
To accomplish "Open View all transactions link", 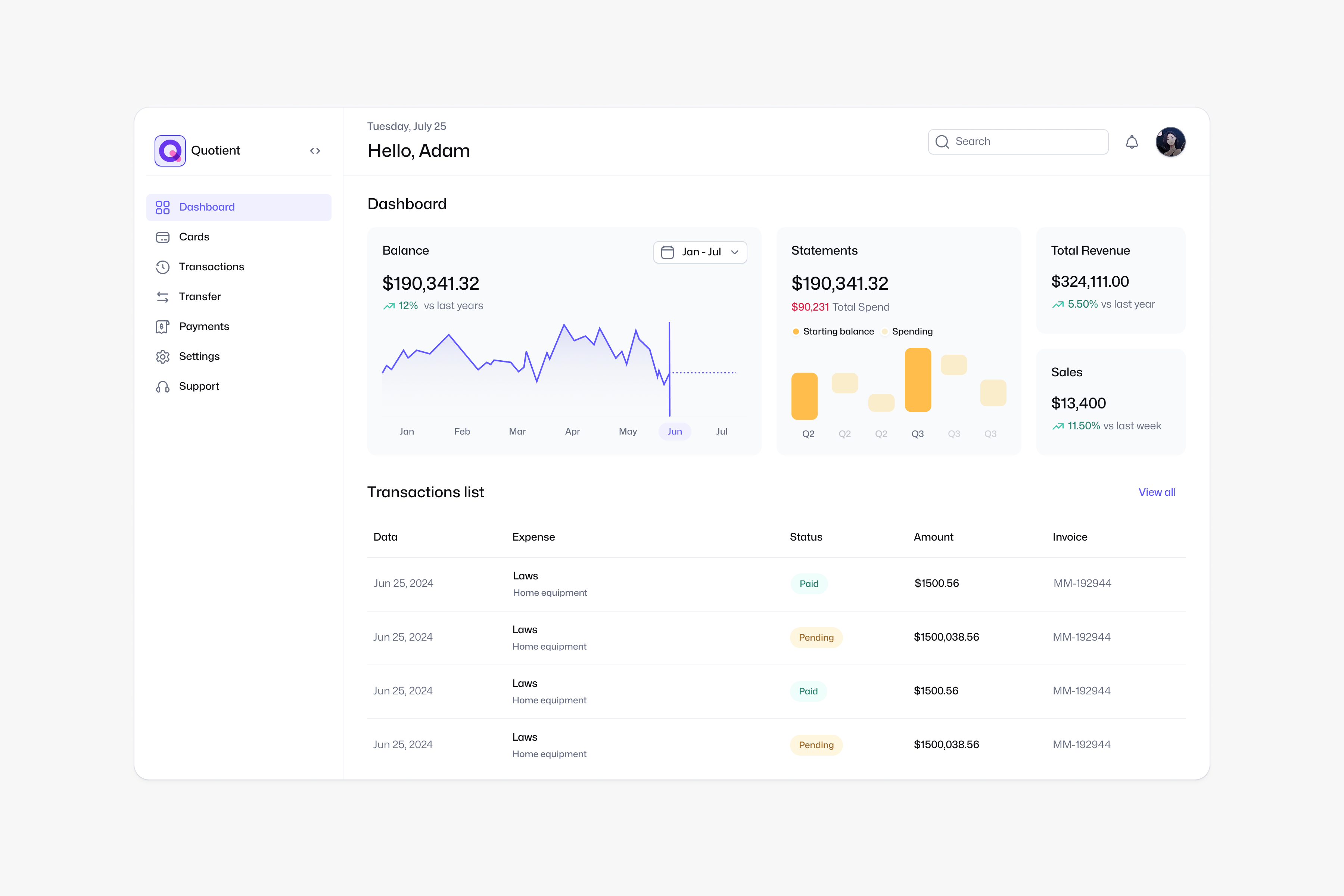I will click(1157, 492).
